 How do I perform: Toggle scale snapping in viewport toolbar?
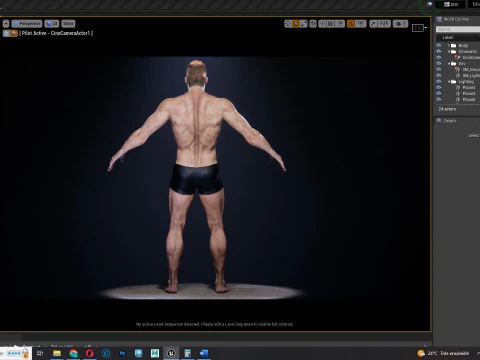[373, 24]
